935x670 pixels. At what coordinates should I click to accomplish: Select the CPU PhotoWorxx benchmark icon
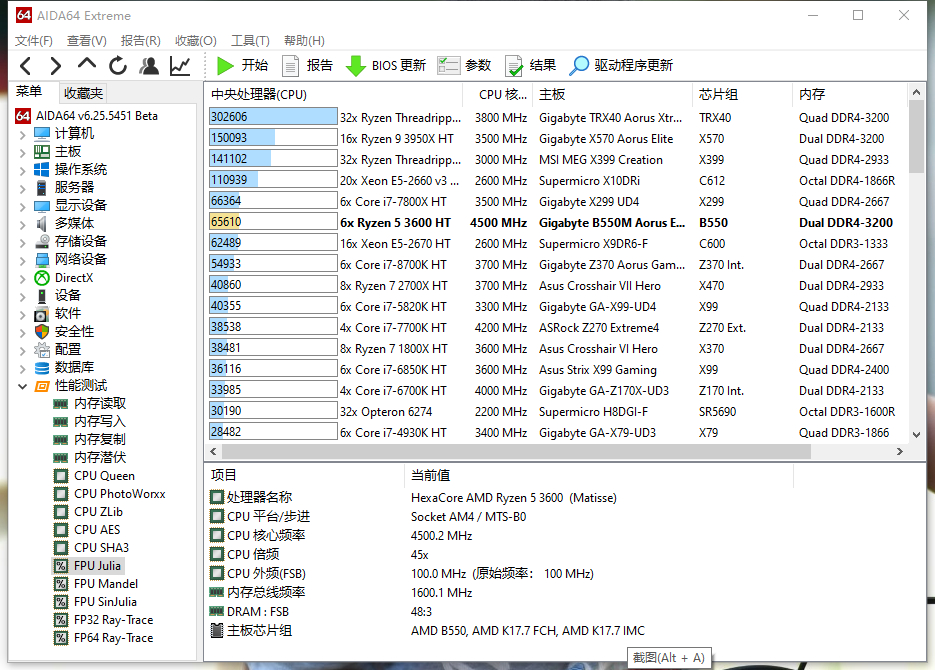point(60,494)
